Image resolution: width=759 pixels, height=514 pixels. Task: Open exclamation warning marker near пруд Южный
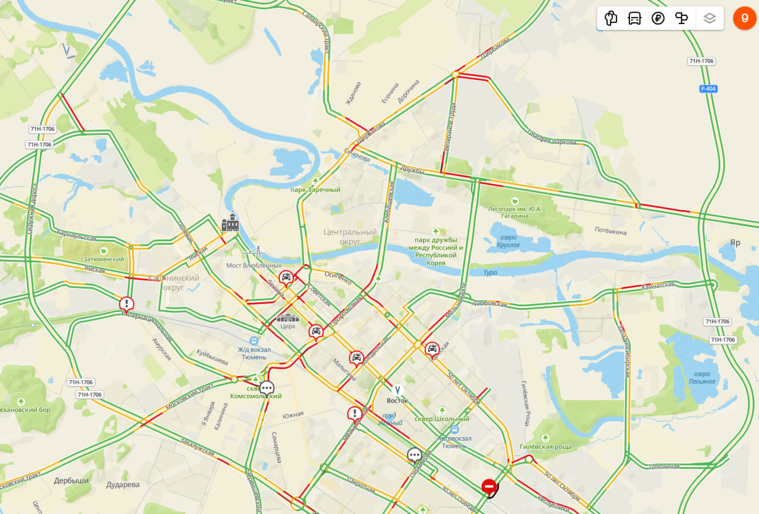(354, 414)
